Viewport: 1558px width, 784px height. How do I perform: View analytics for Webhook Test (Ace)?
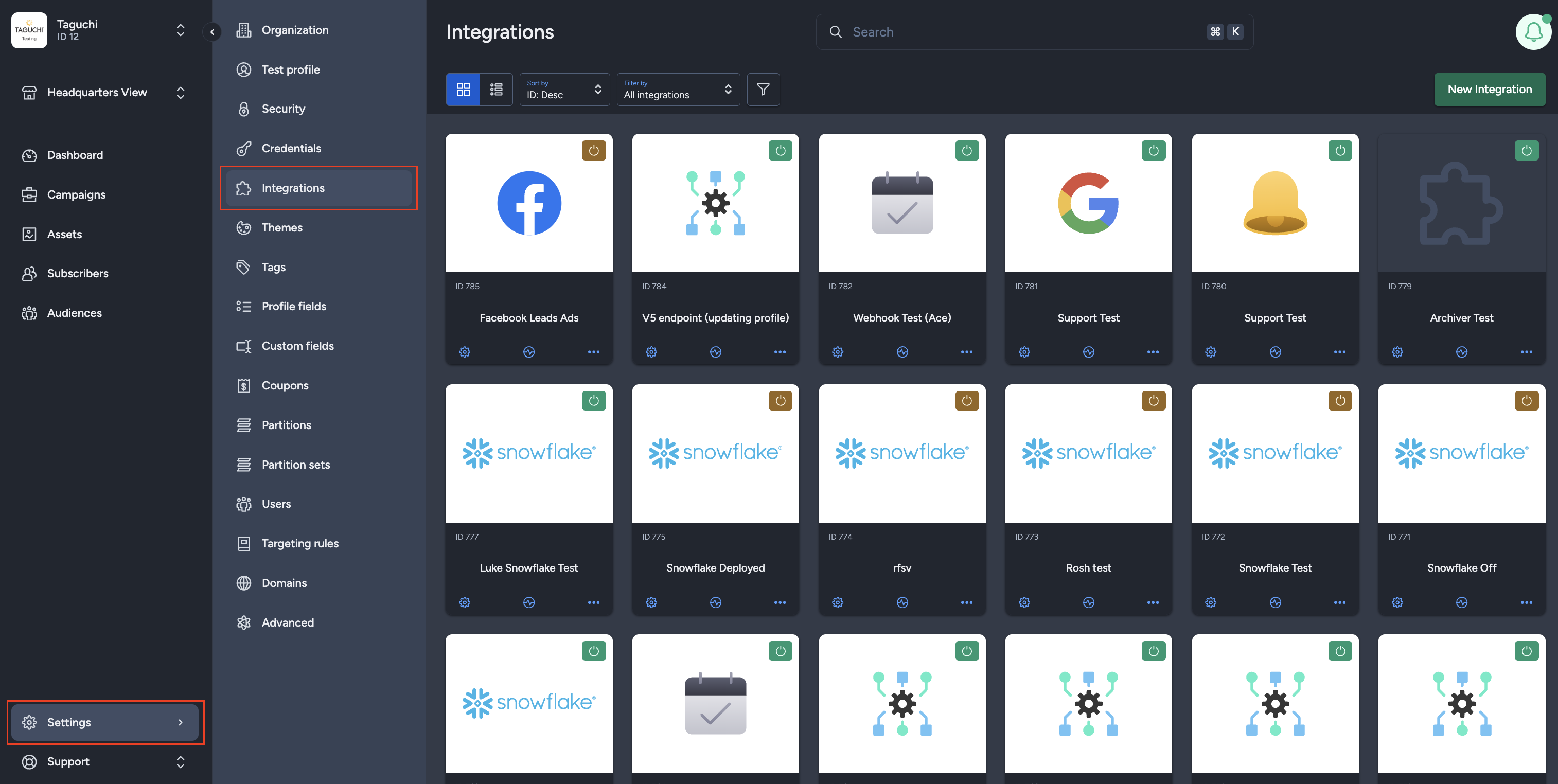[x=902, y=351]
